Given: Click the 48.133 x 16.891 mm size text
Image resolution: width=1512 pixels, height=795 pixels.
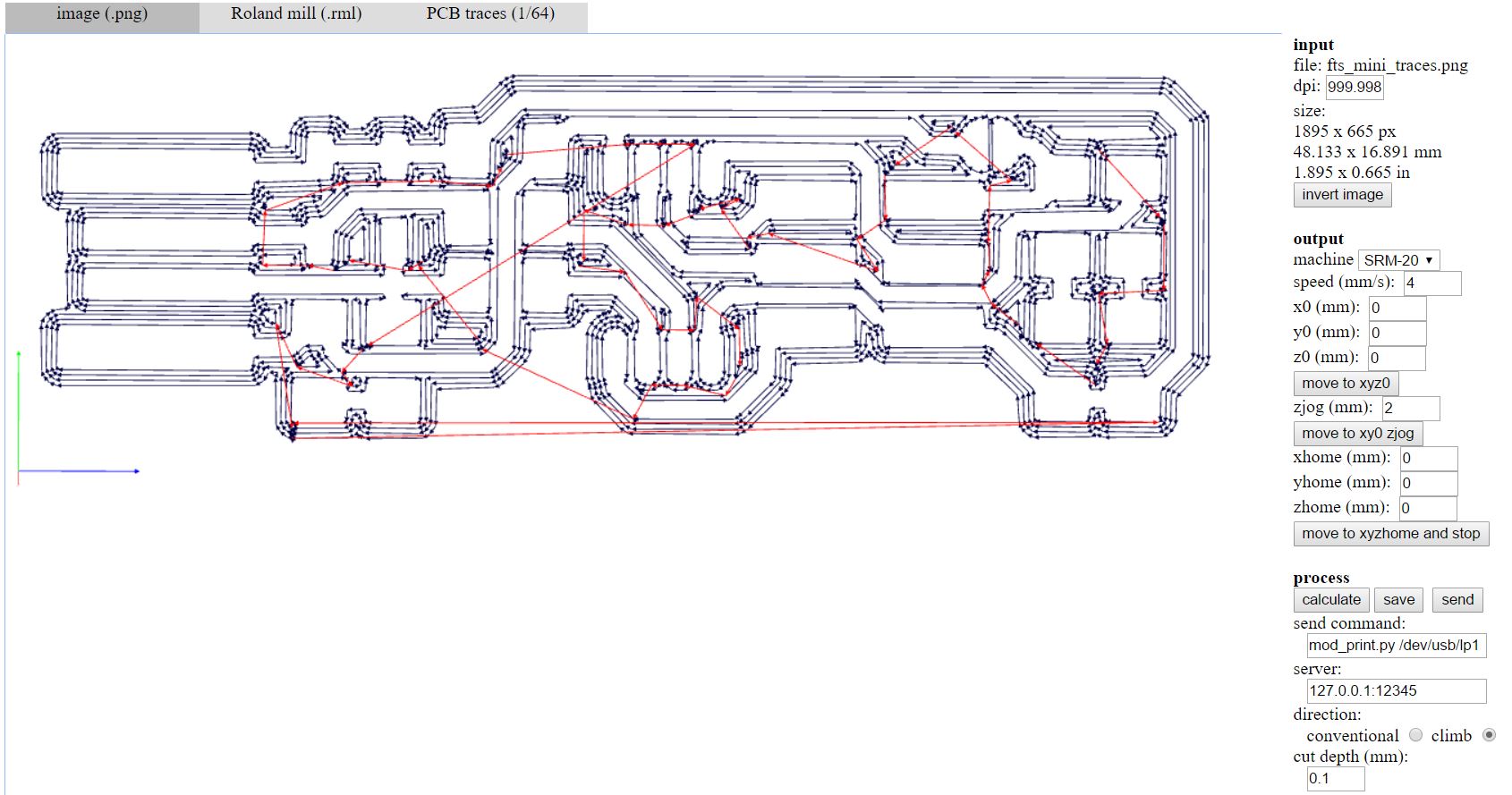Looking at the screenshot, I should tap(1367, 152).
